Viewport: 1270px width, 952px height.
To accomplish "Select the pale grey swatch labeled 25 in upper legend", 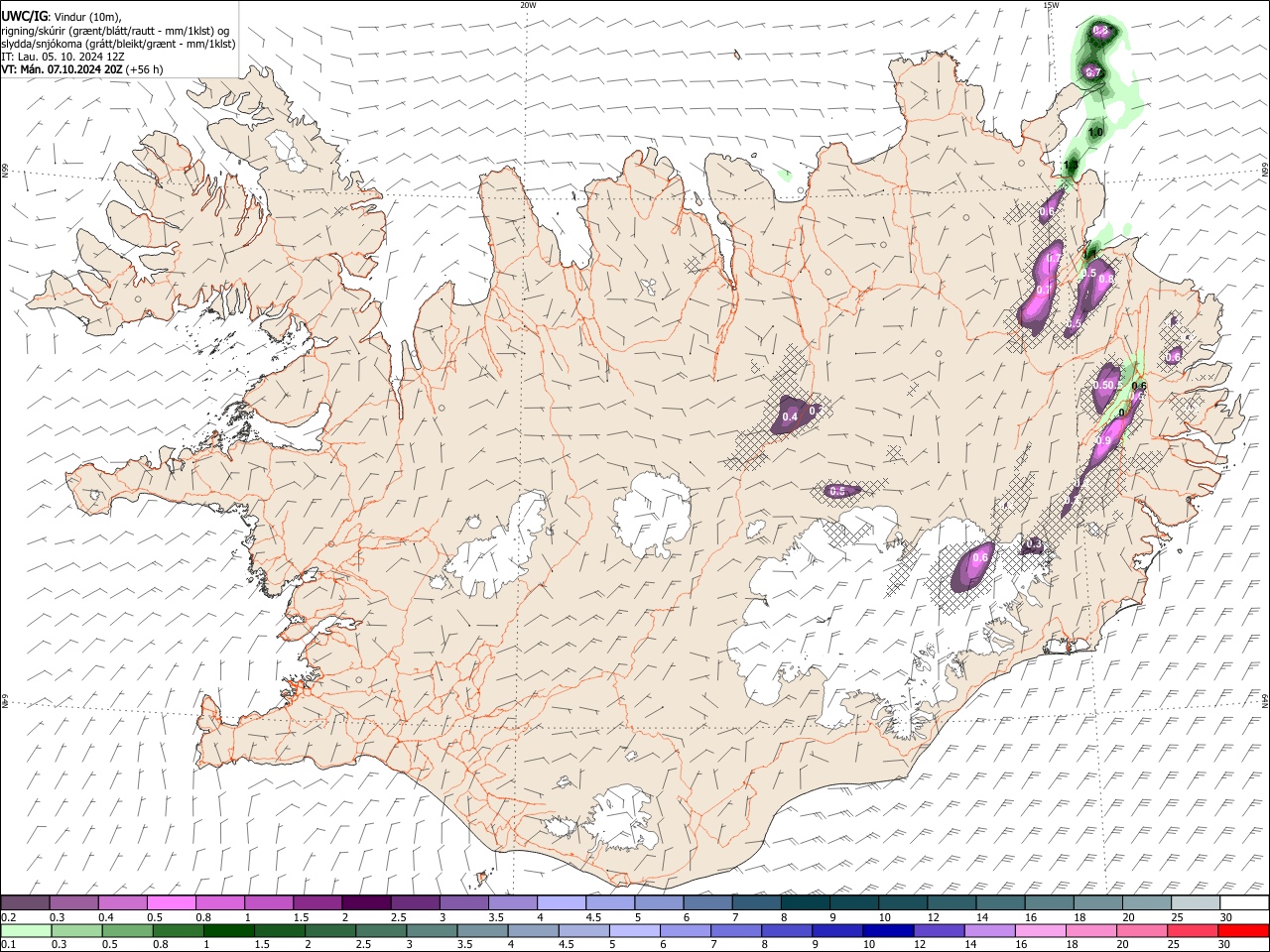I will tap(1196, 902).
